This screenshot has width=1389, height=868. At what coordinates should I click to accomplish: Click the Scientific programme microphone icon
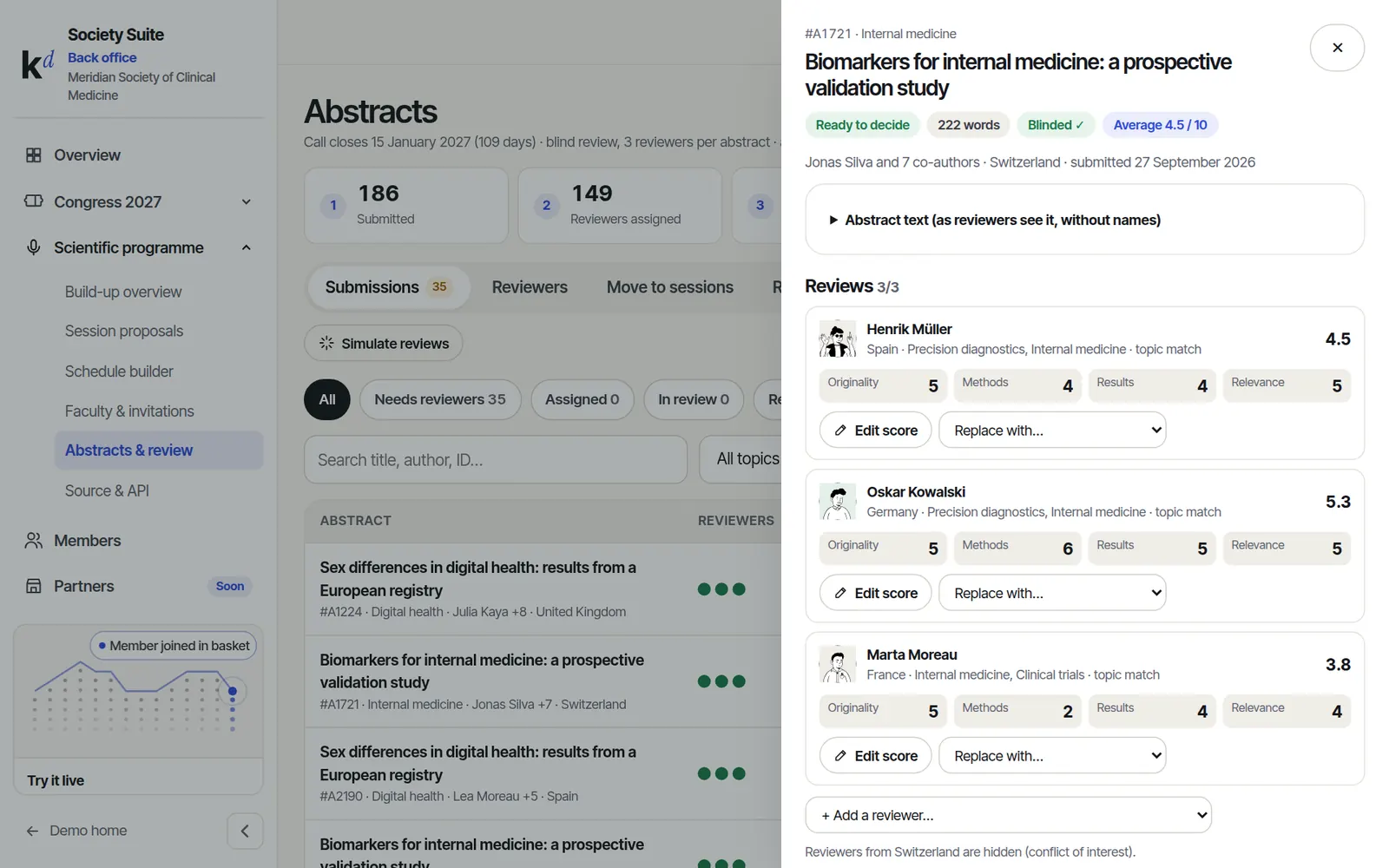coord(34,247)
